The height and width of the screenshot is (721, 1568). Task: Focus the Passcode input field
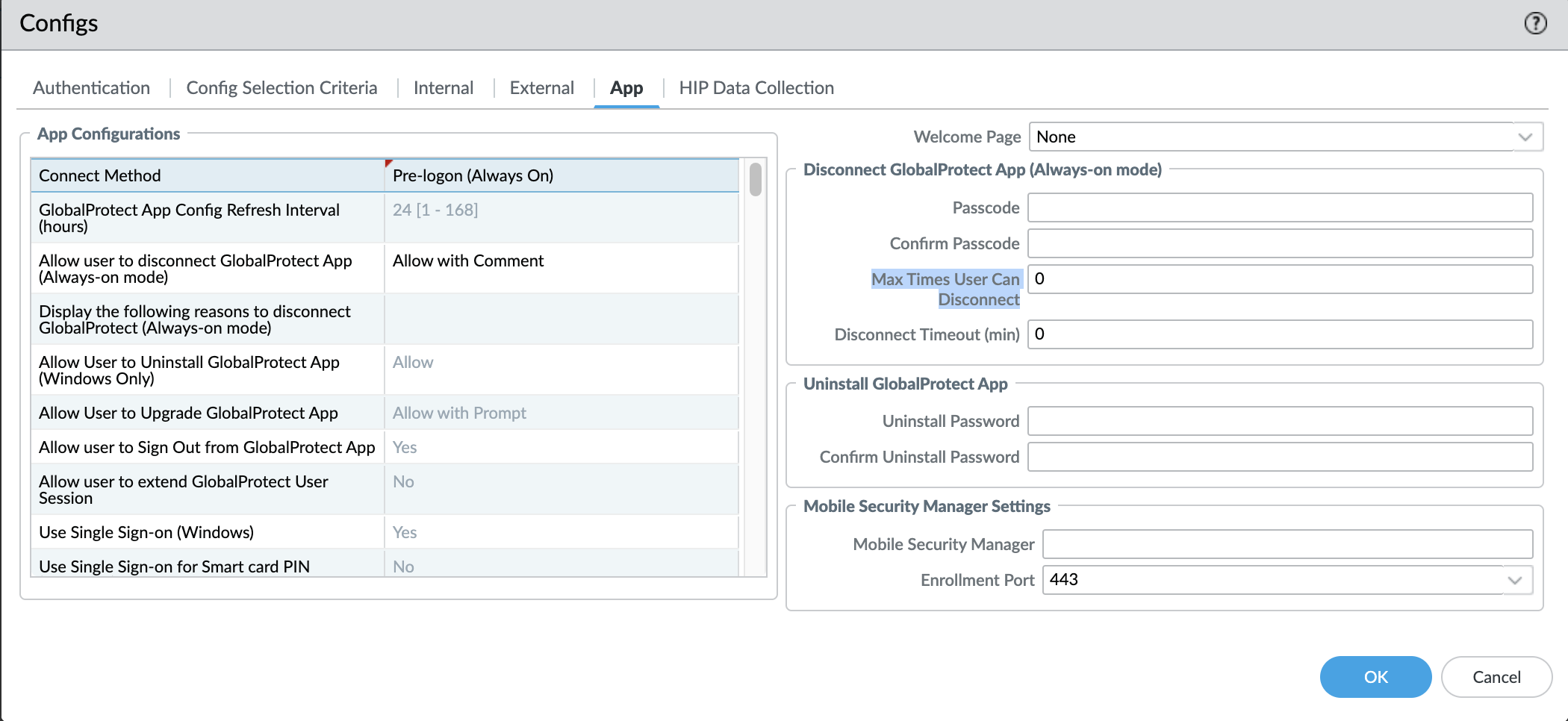coord(1280,207)
